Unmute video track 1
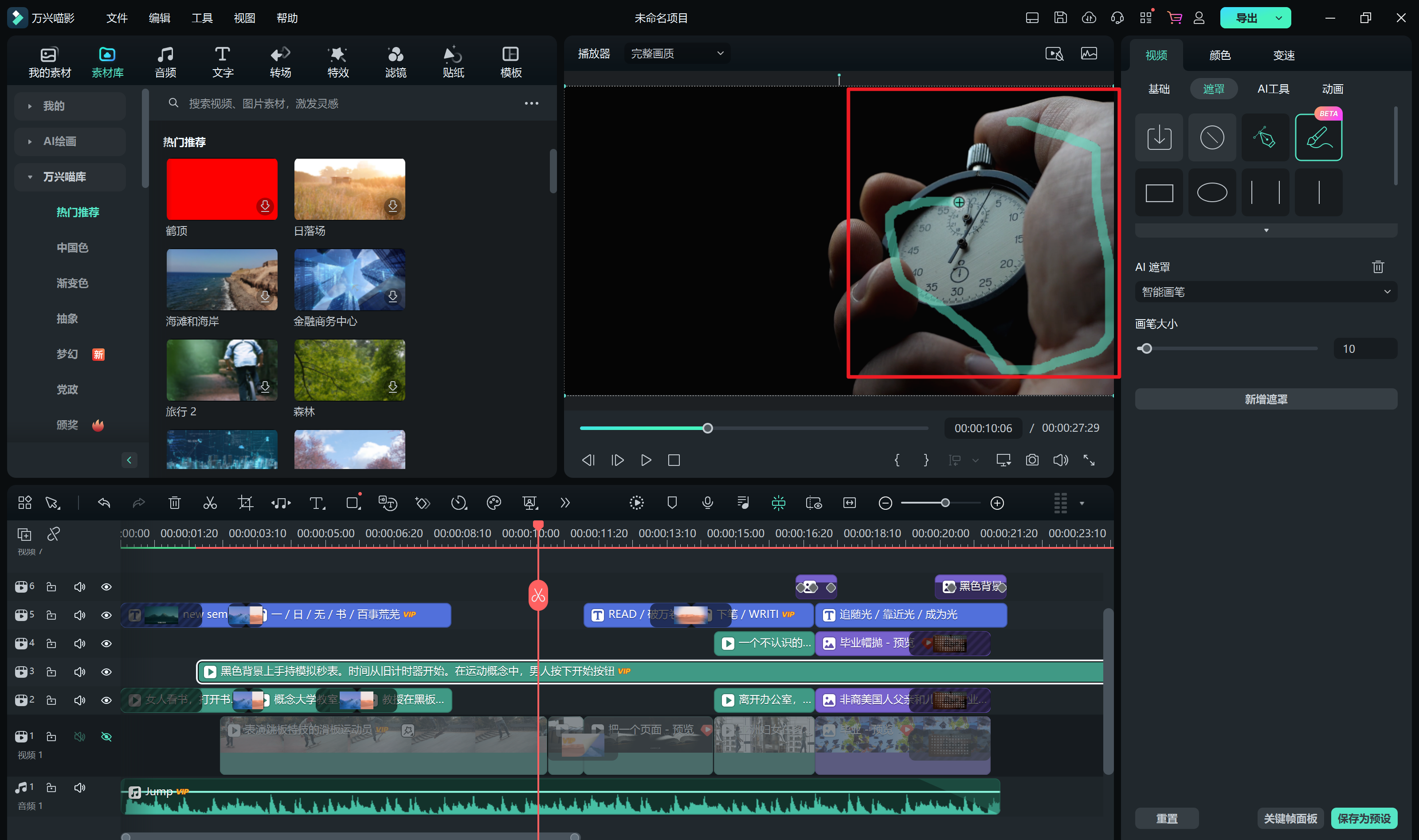The height and width of the screenshot is (840, 1419). click(79, 736)
